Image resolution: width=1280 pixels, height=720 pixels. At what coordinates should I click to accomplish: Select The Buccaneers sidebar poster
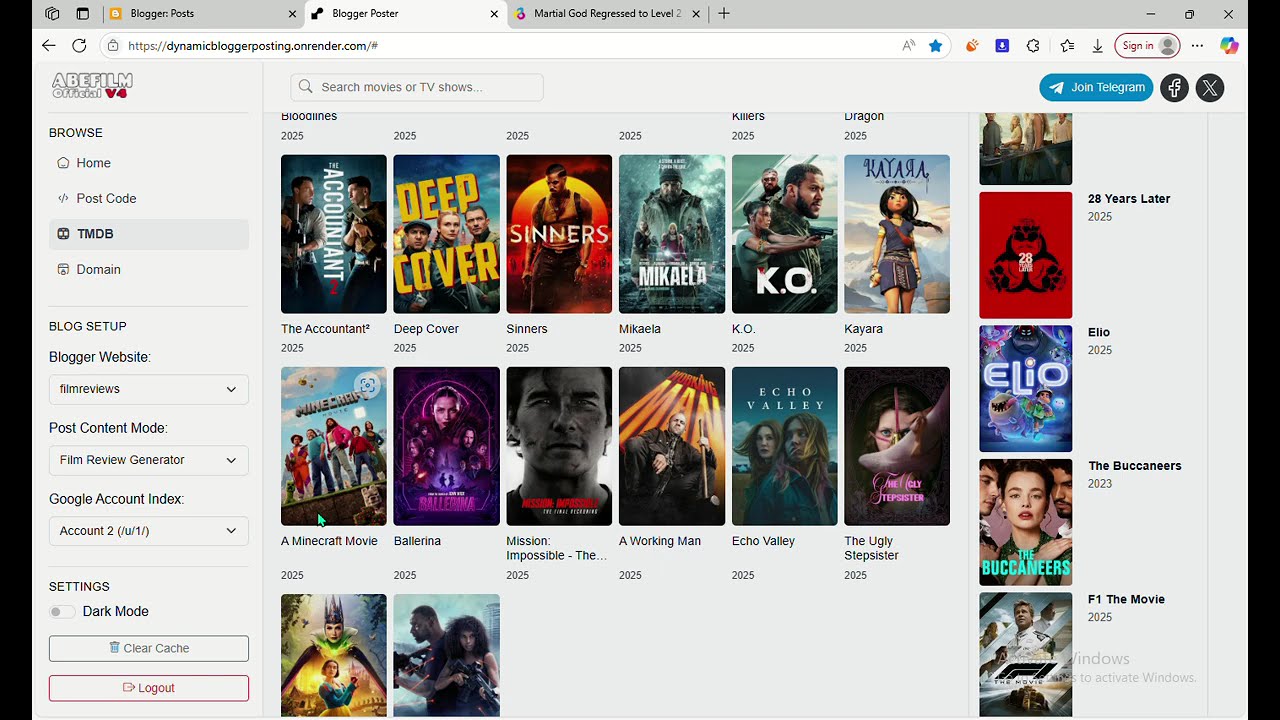click(x=1025, y=522)
